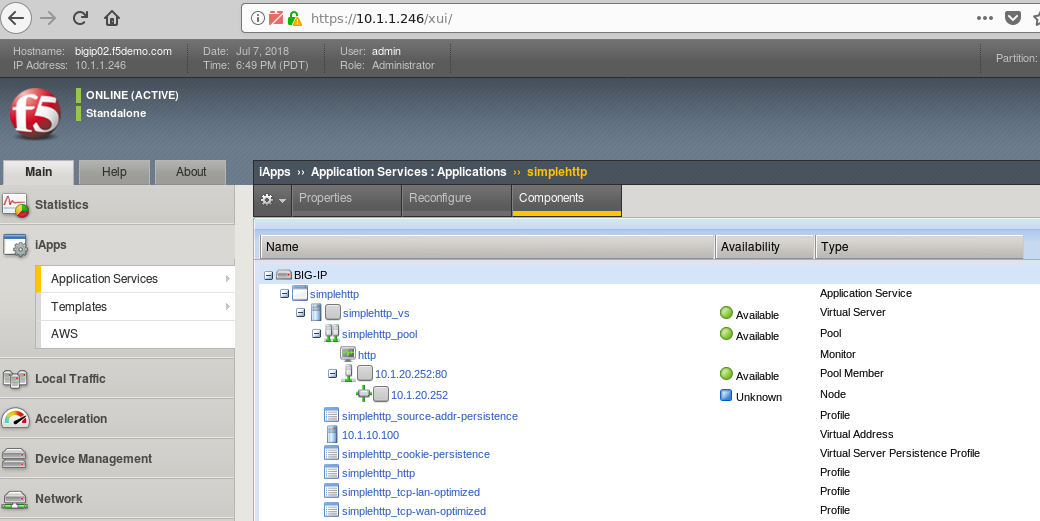Click the simplehttp application service icon

pyautogui.click(x=300, y=293)
